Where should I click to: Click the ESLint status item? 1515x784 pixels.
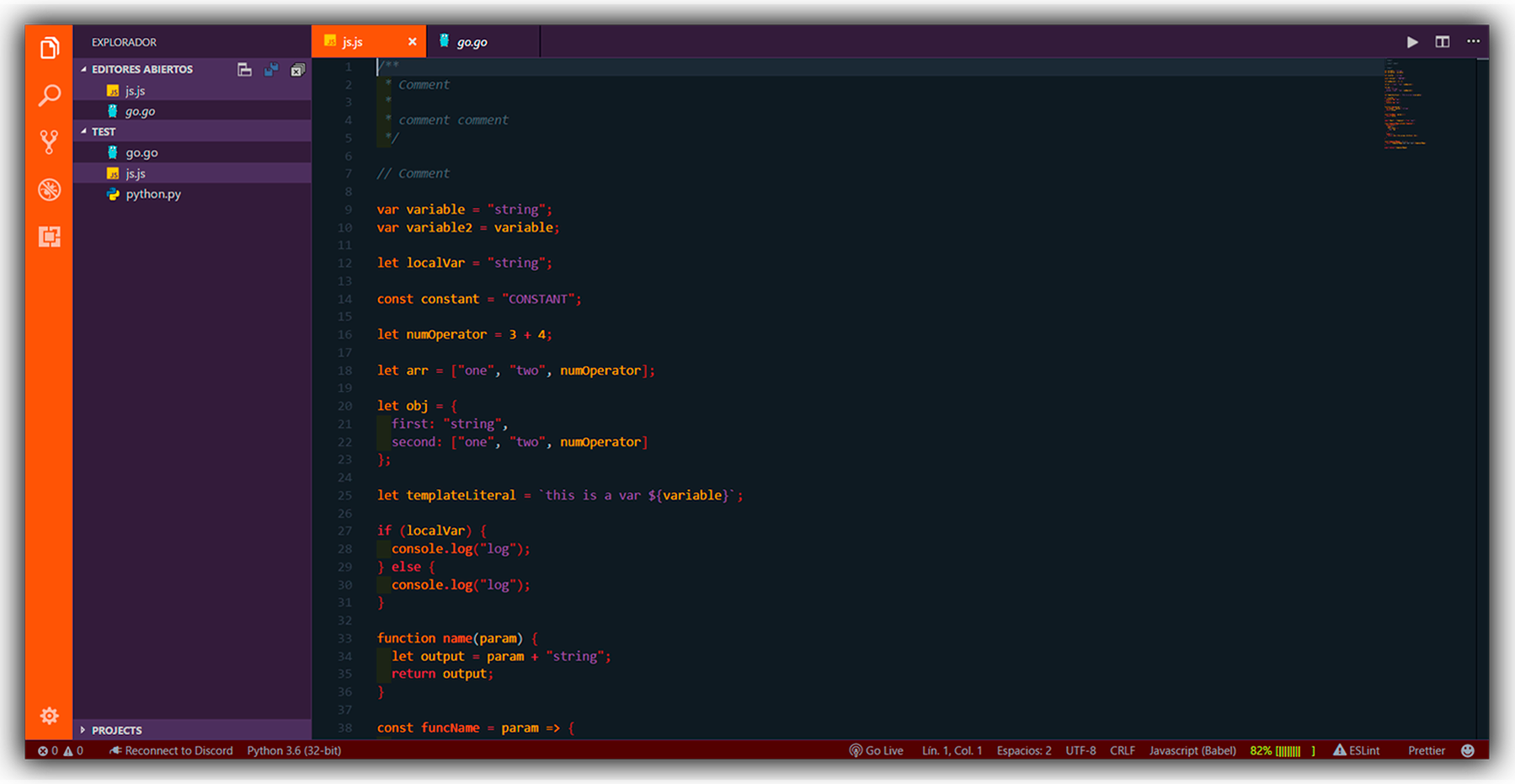1357,750
